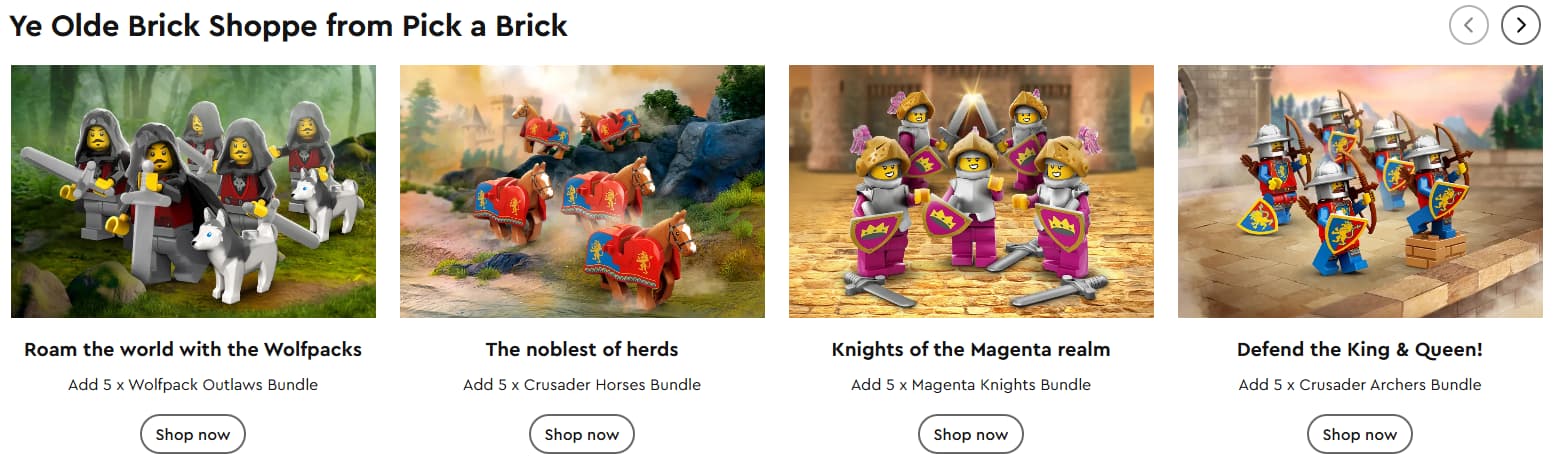Open the Wolfpack outlaws forest image

[193, 191]
